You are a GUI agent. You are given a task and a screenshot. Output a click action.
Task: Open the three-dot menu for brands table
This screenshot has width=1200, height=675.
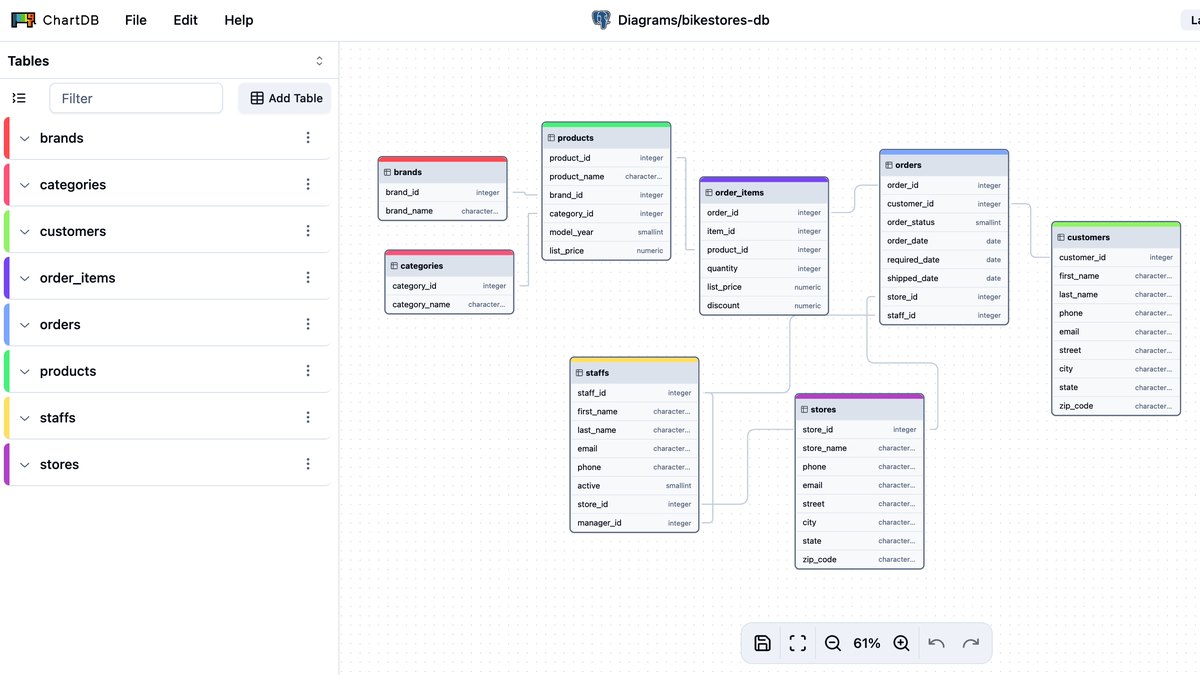coord(308,138)
